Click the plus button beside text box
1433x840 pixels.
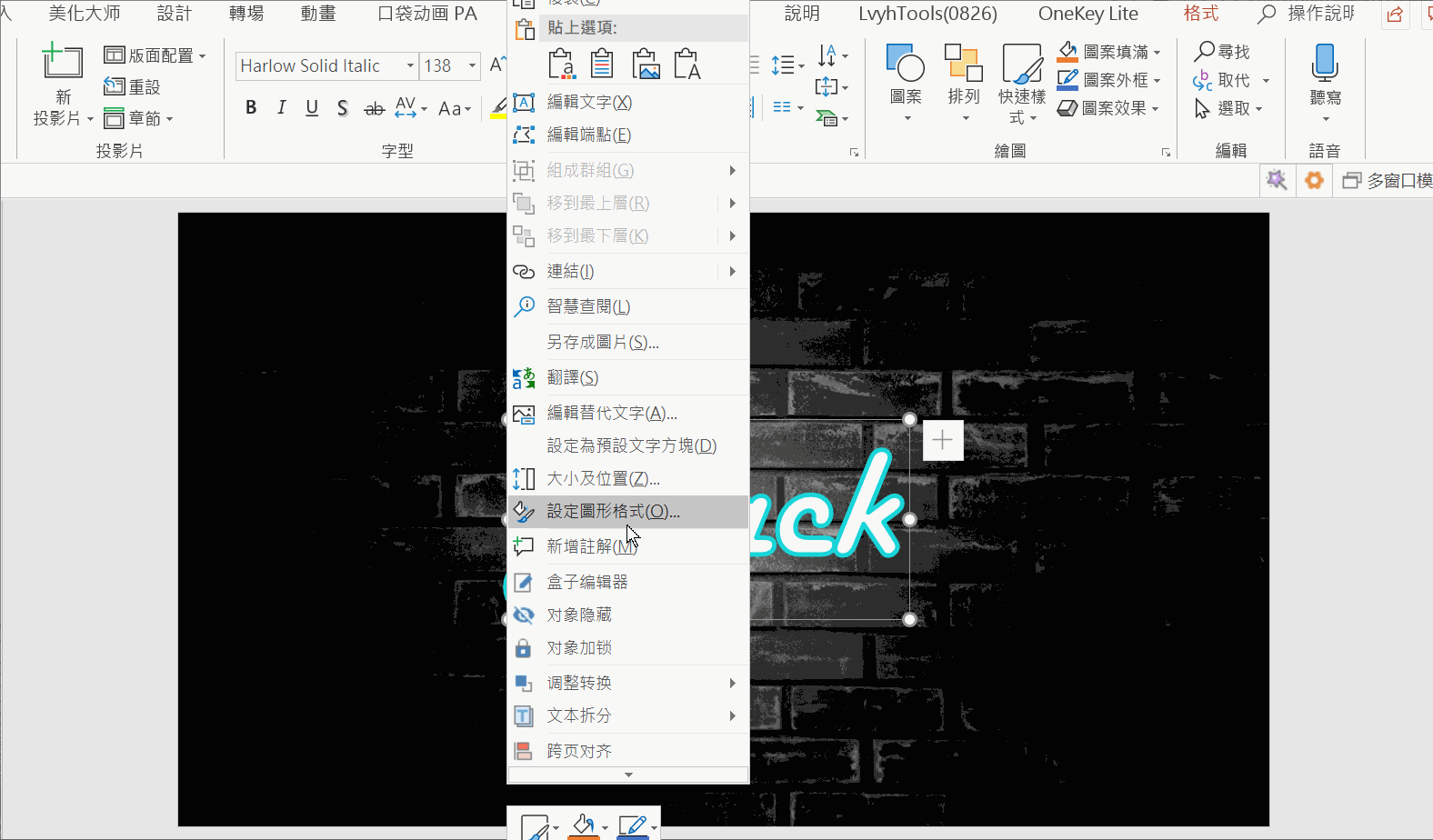[943, 440]
